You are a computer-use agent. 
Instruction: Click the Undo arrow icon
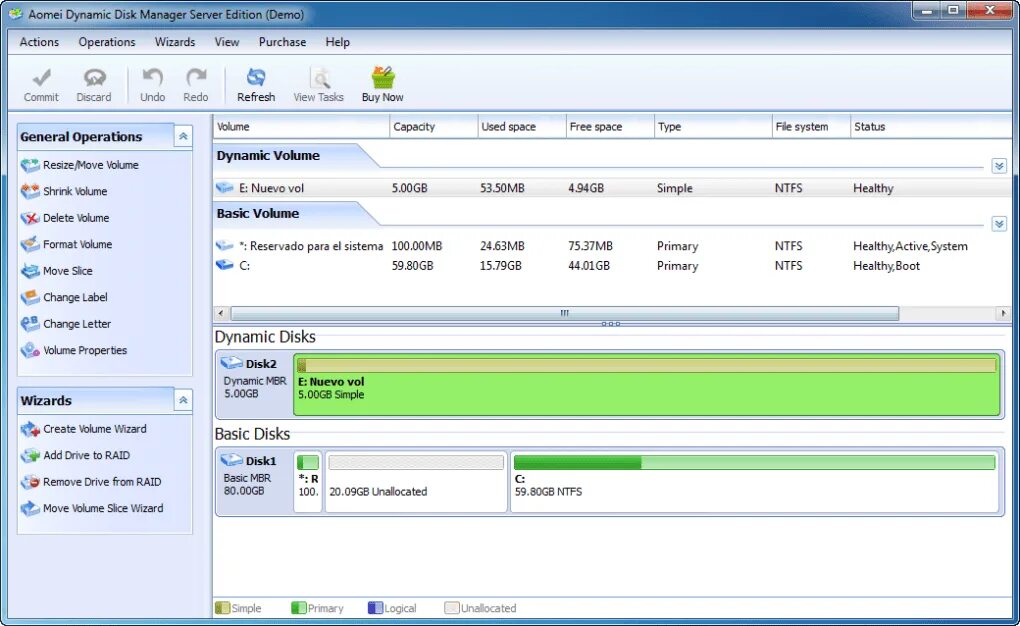152,78
